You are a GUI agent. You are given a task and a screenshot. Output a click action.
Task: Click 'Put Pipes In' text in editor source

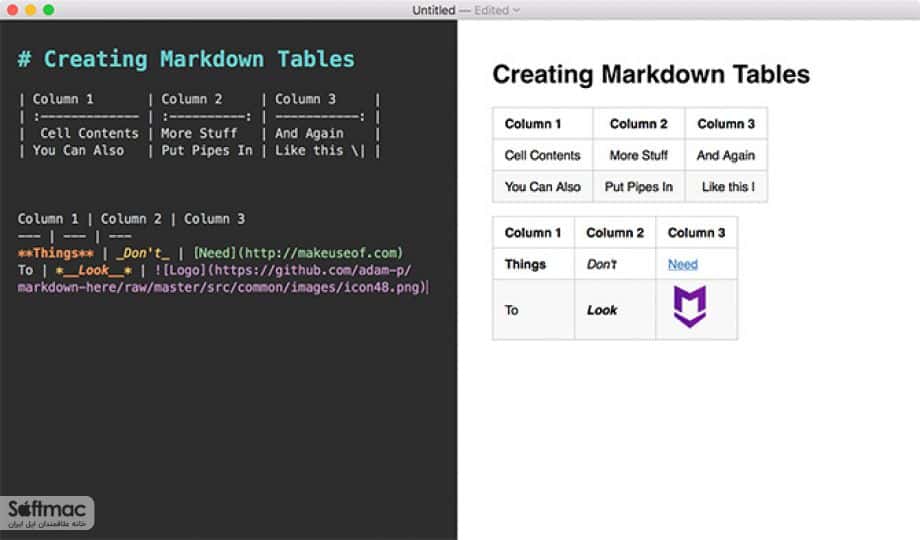(x=207, y=150)
